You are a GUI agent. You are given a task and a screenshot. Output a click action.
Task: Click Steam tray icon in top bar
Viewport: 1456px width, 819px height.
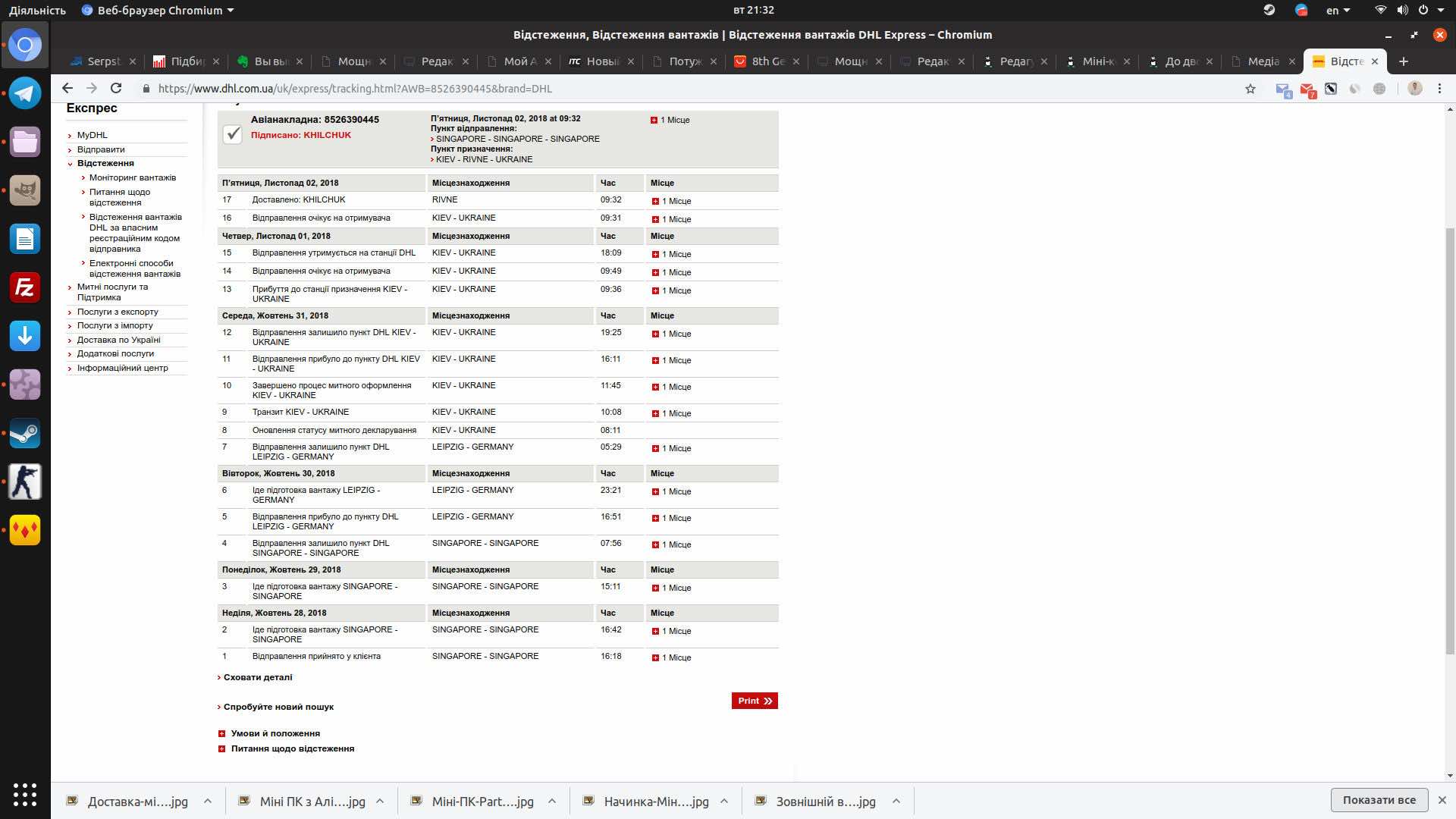(1269, 10)
